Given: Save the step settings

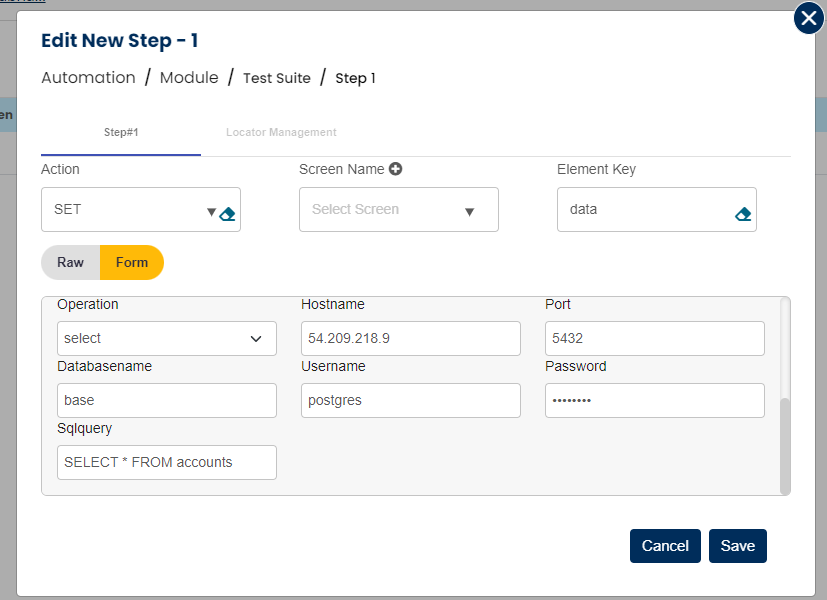Looking at the screenshot, I should (x=738, y=546).
